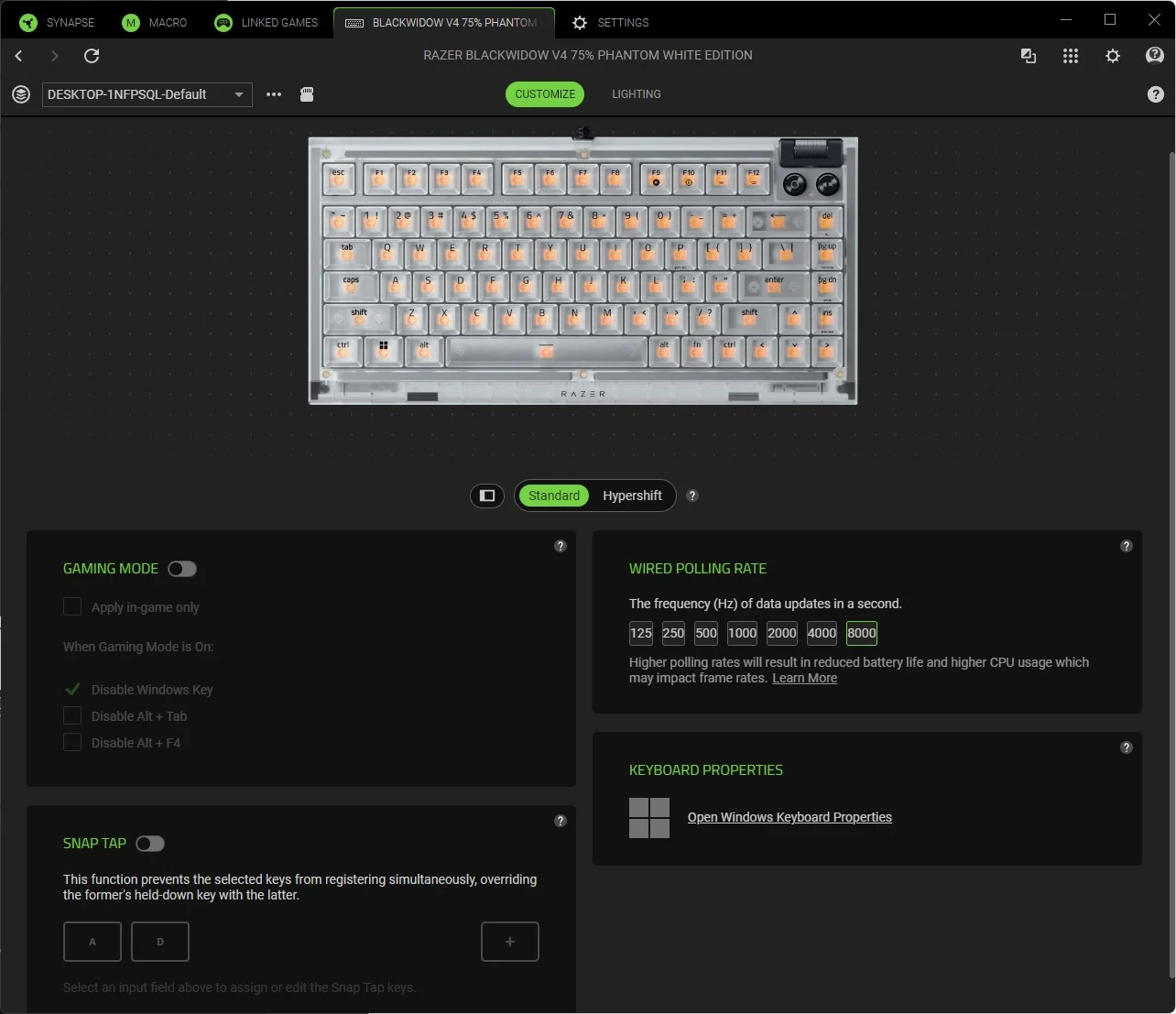Set polling rate to 1000 Hz

pos(742,633)
